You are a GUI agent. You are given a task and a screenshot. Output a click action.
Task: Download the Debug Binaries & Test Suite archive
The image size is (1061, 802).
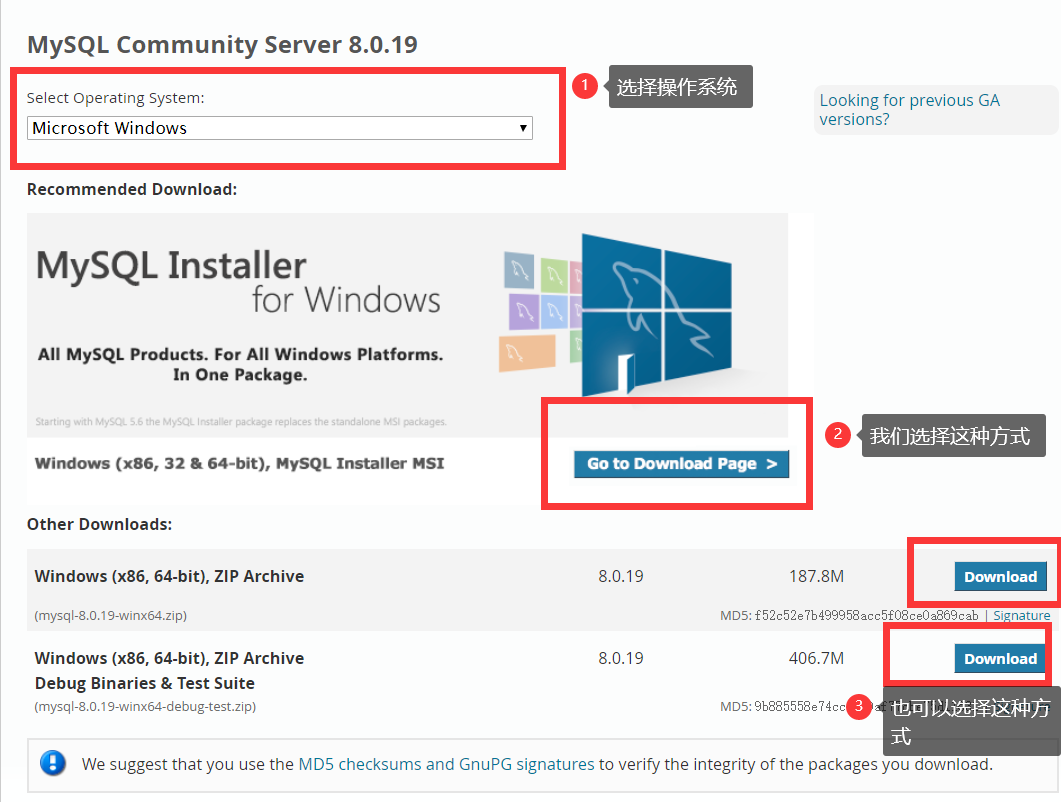[x=1000, y=659]
